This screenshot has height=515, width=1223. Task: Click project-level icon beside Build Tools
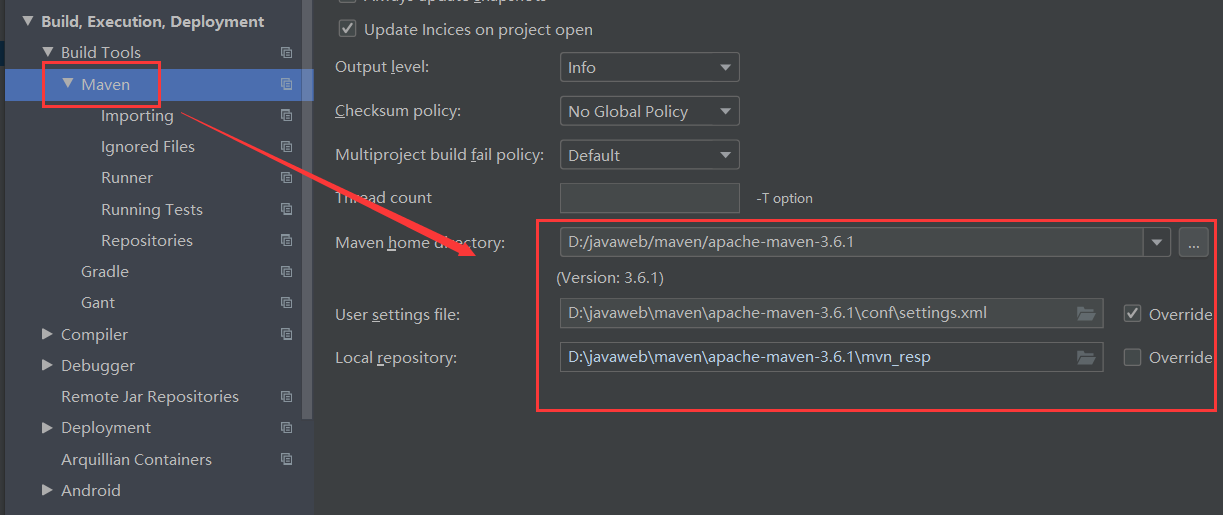(x=287, y=53)
